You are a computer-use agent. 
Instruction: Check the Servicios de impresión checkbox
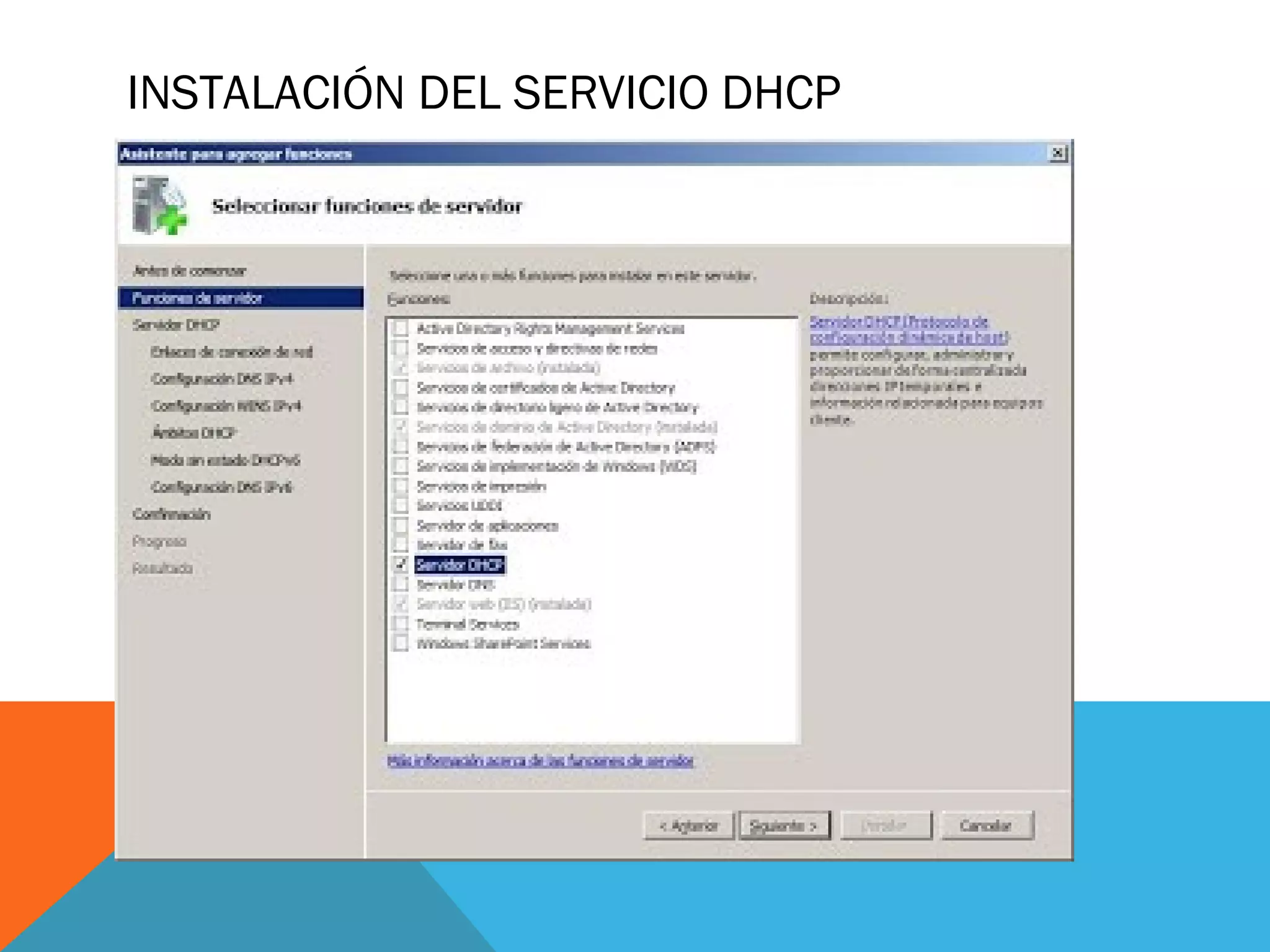tap(401, 486)
